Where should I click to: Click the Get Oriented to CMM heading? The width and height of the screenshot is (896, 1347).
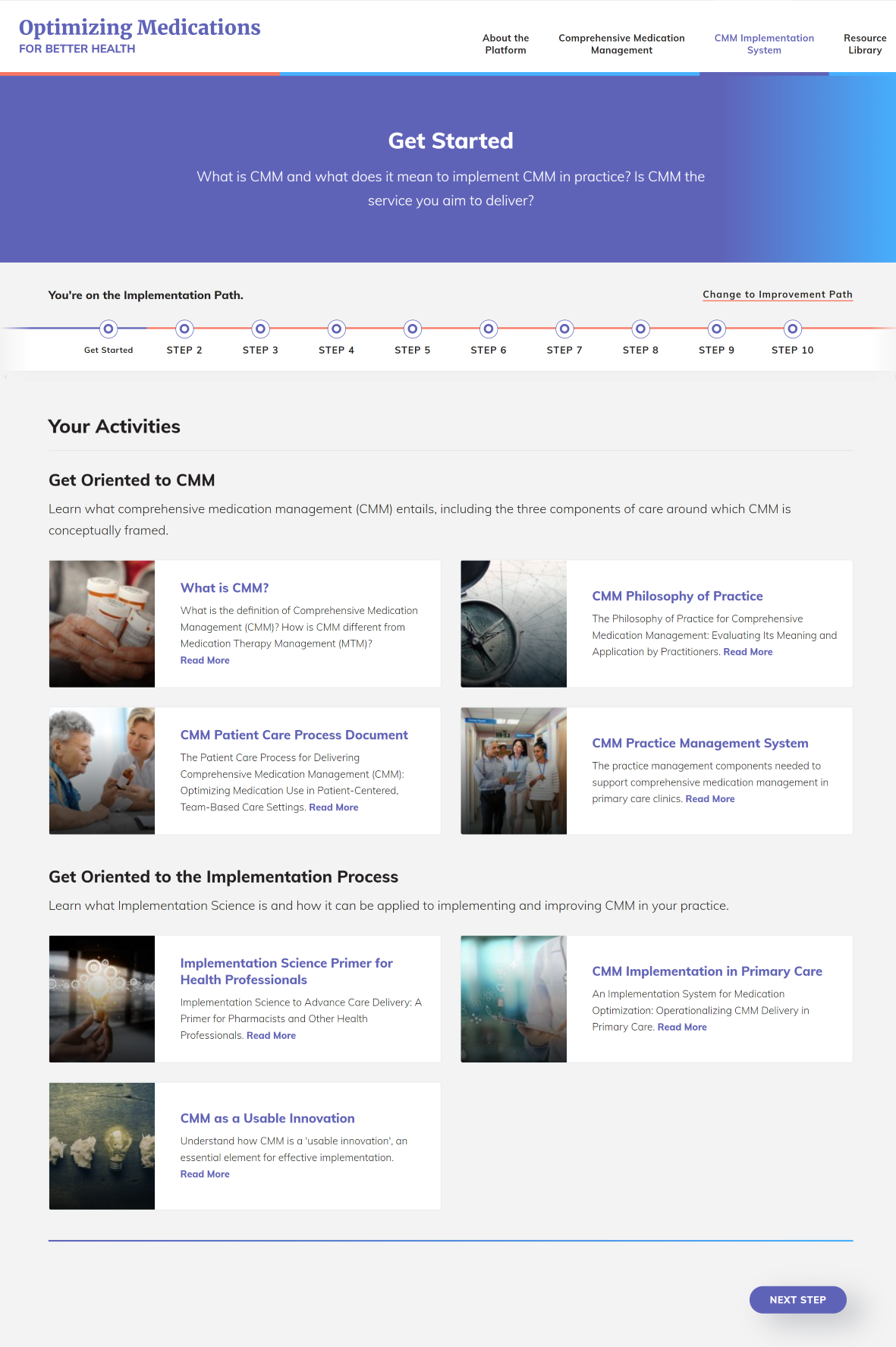132,480
